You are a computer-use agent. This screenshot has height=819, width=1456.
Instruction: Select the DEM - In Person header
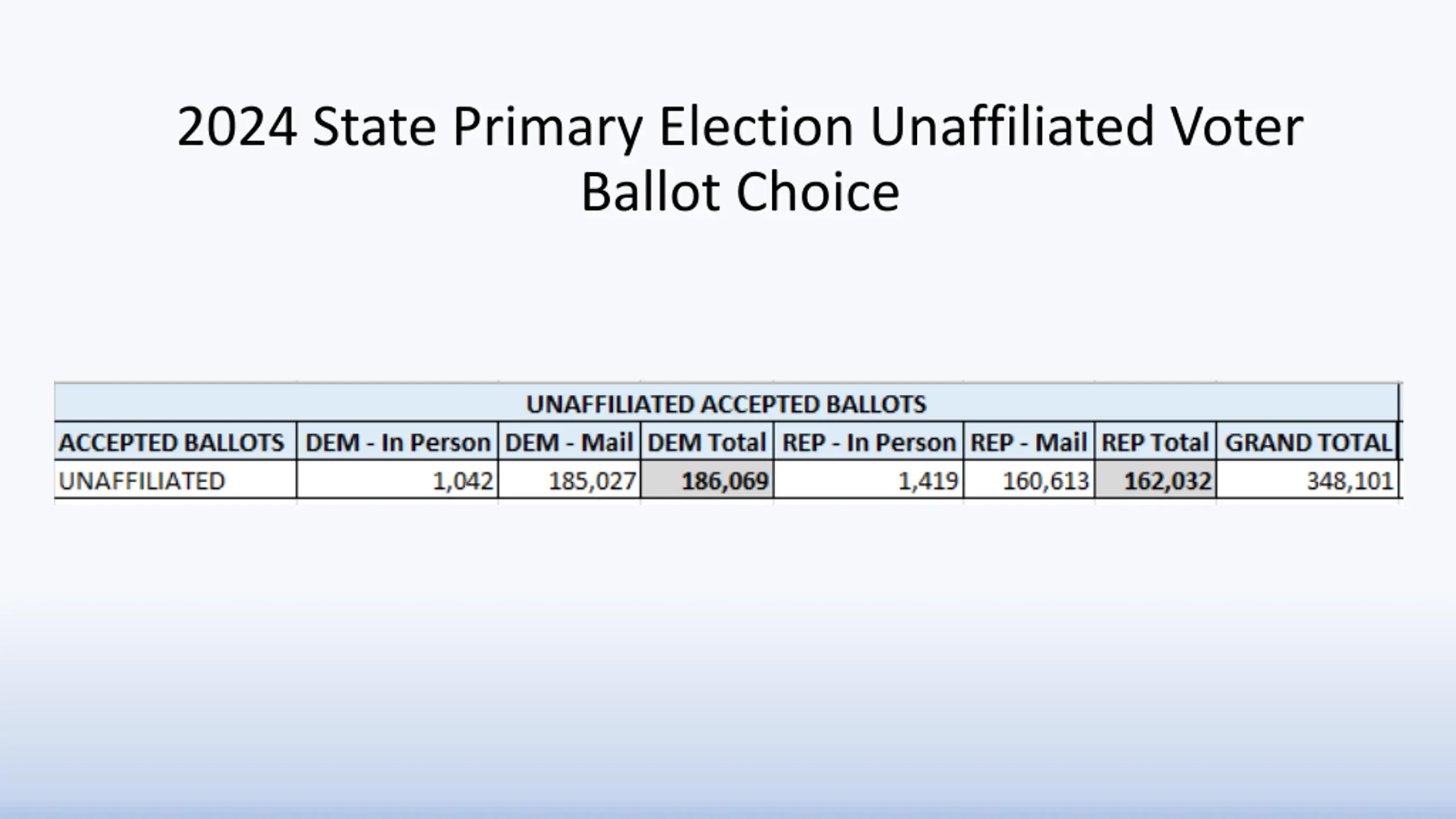(398, 442)
